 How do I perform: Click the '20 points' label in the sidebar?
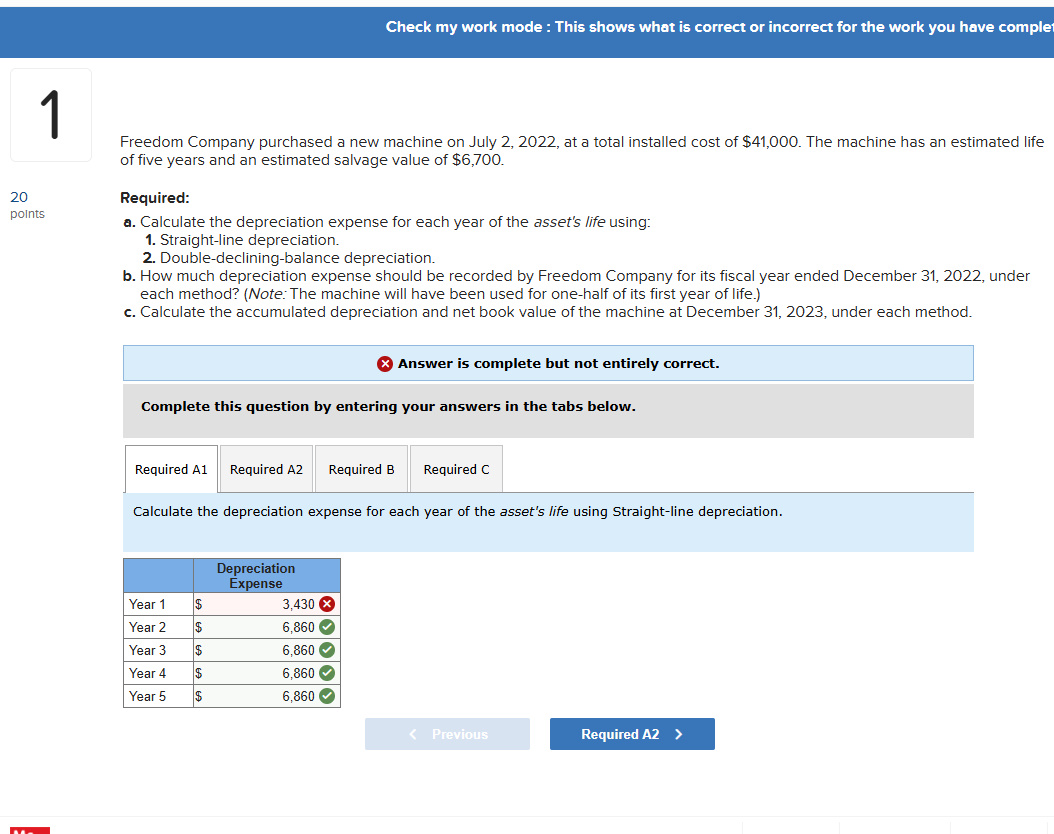27,204
